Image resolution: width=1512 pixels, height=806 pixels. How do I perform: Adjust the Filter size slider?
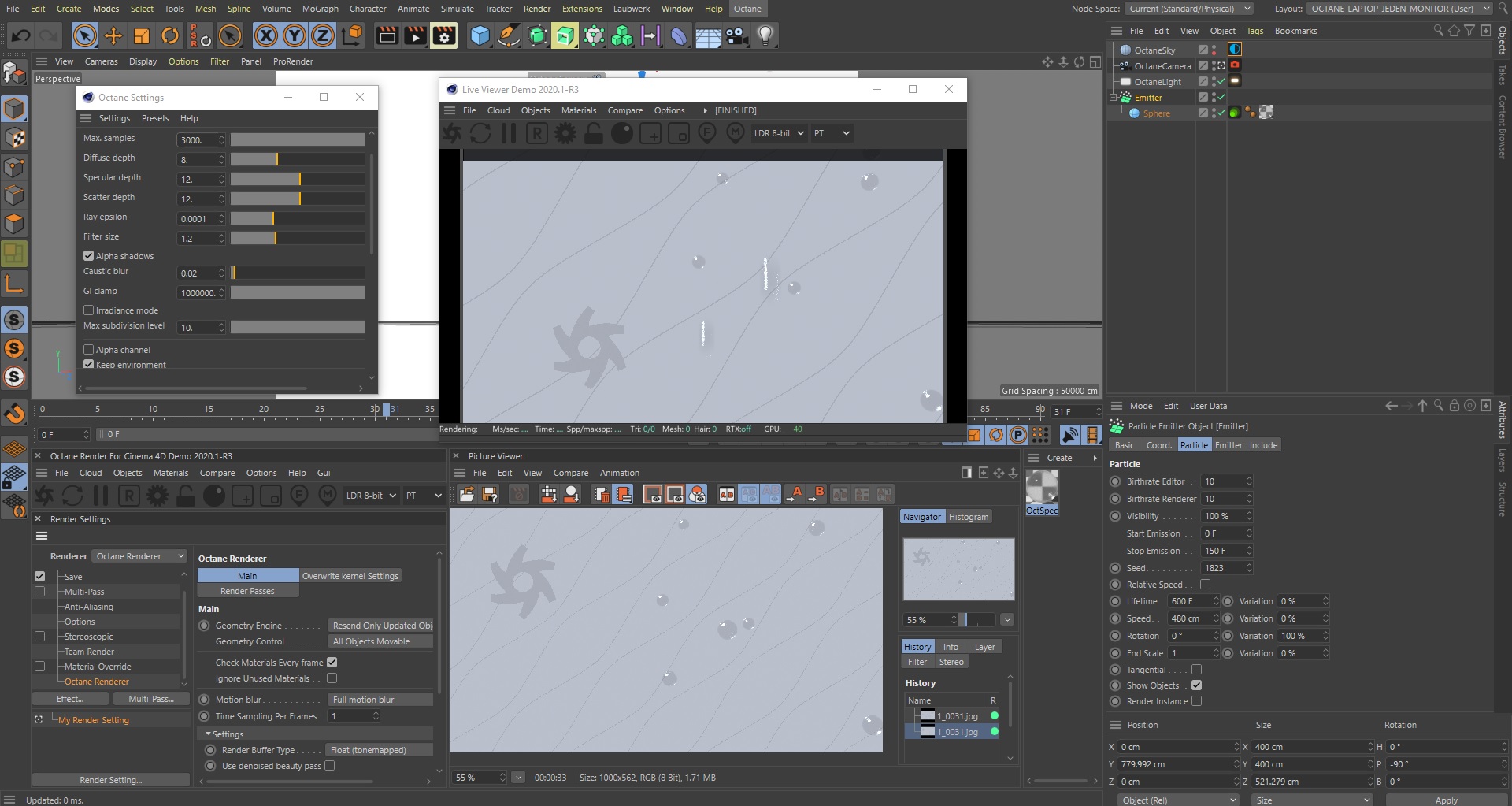click(298, 238)
